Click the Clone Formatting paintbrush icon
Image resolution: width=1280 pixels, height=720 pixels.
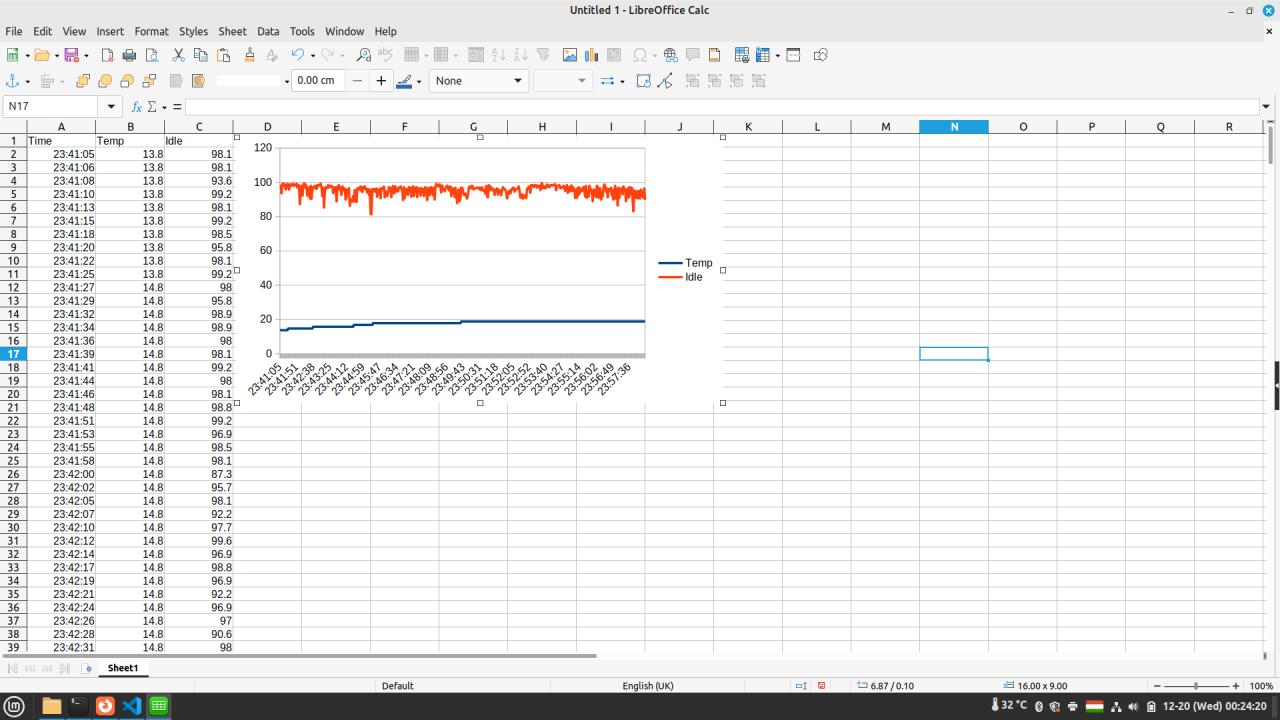(250, 55)
